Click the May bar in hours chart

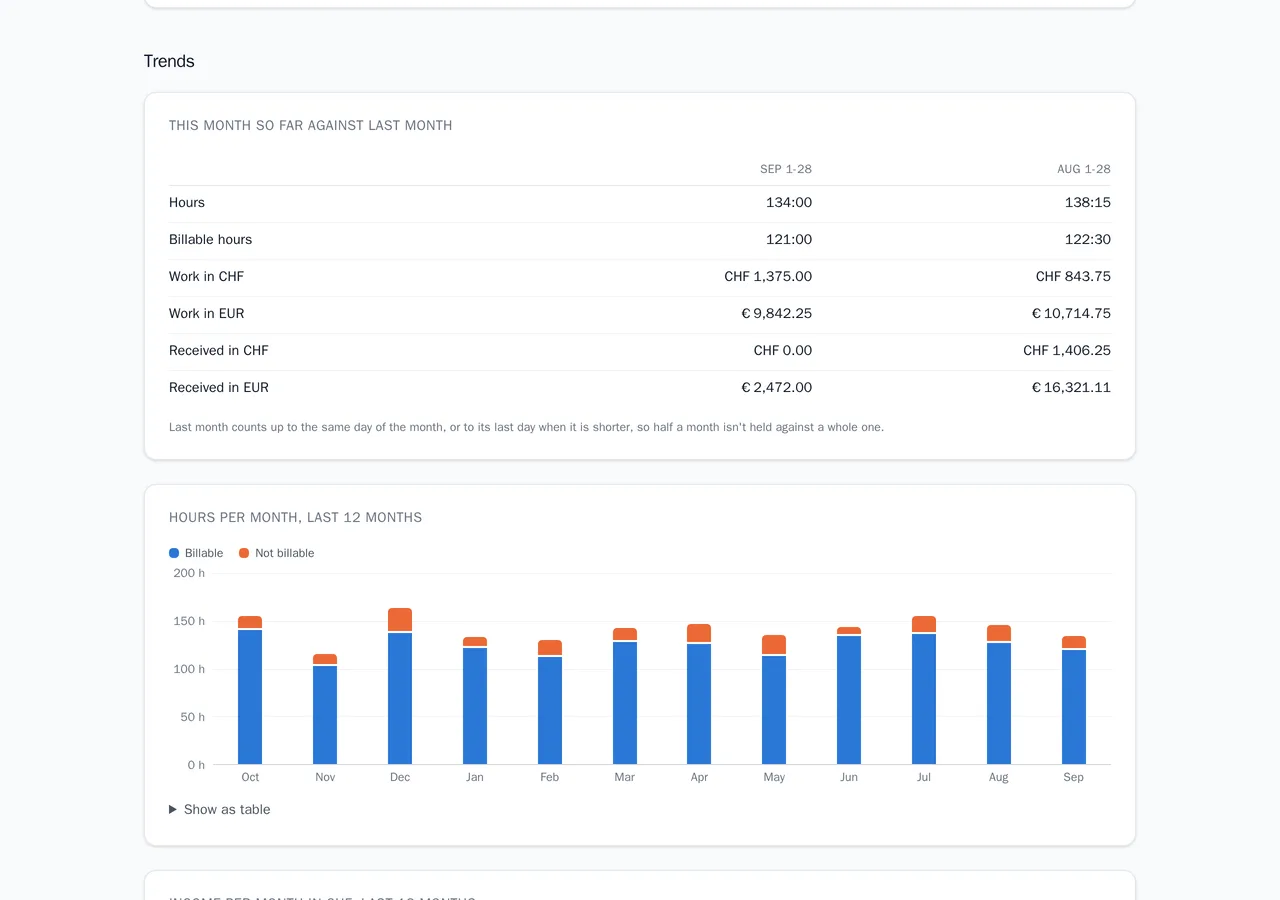(x=774, y=700)
